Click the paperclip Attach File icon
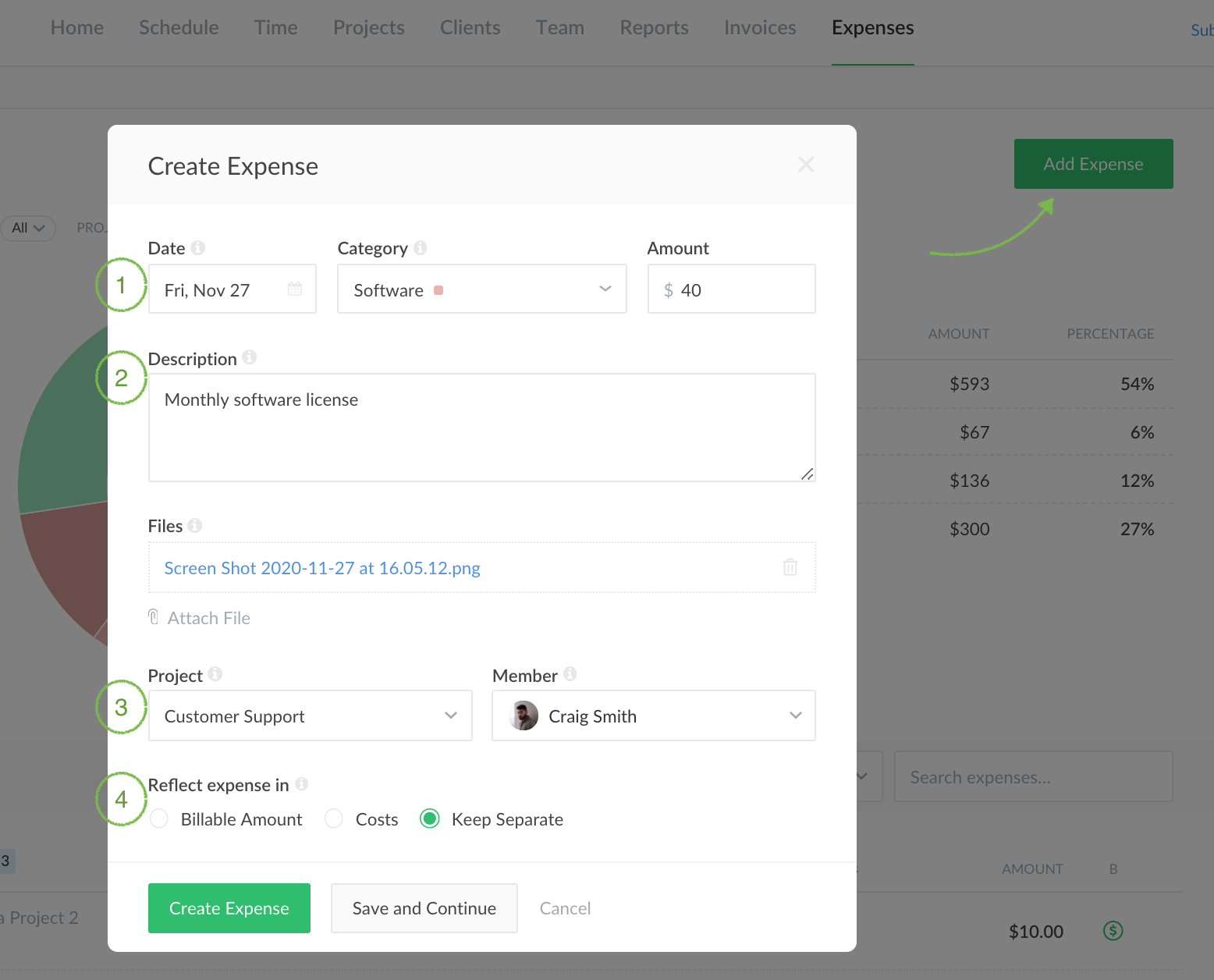 point(153,616)
